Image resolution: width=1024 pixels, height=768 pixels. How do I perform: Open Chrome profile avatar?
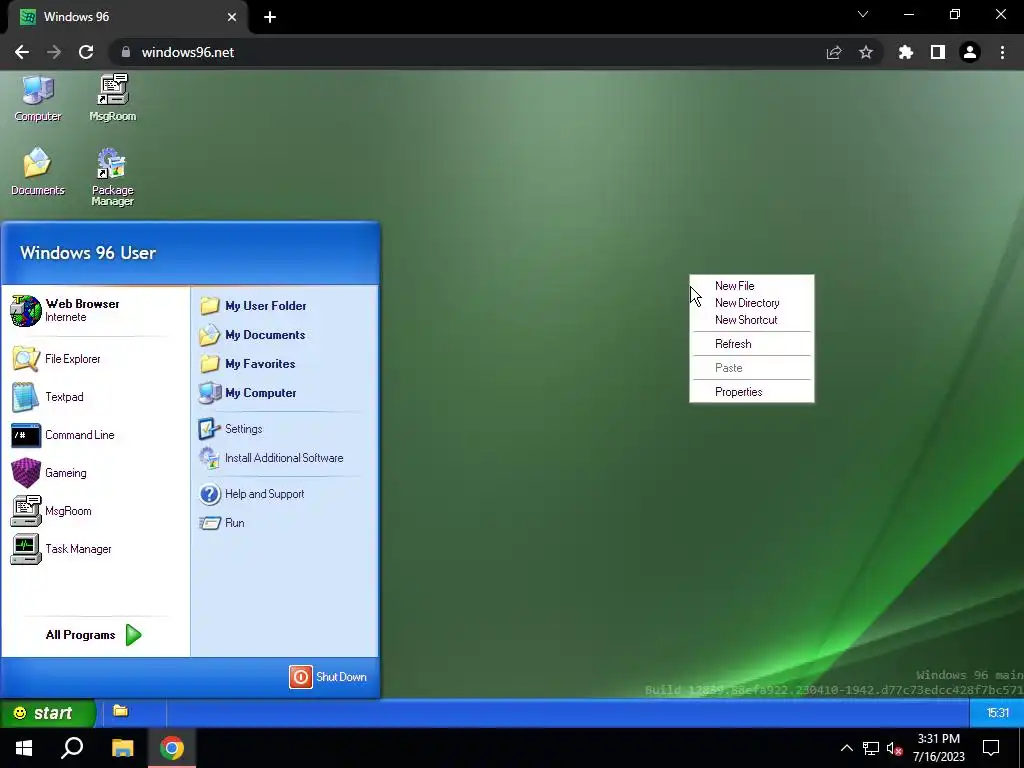point(970,52)
